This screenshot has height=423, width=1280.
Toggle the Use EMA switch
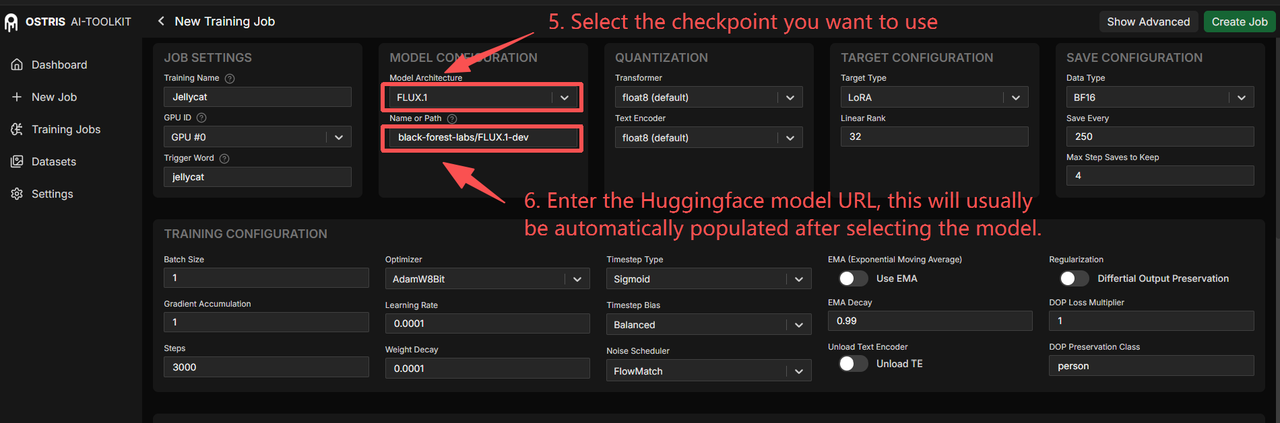(x=853, y=278)
